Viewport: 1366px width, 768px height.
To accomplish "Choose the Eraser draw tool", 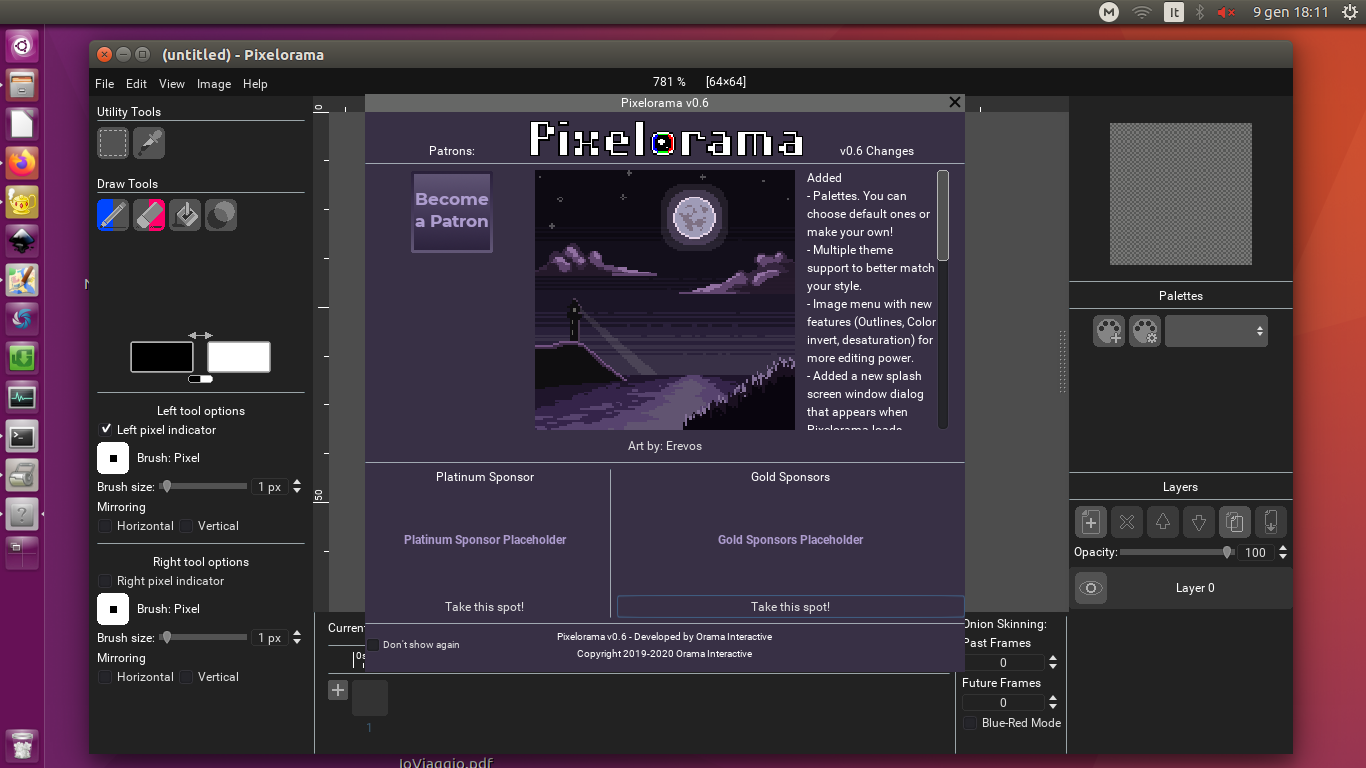I will [149, 215].
